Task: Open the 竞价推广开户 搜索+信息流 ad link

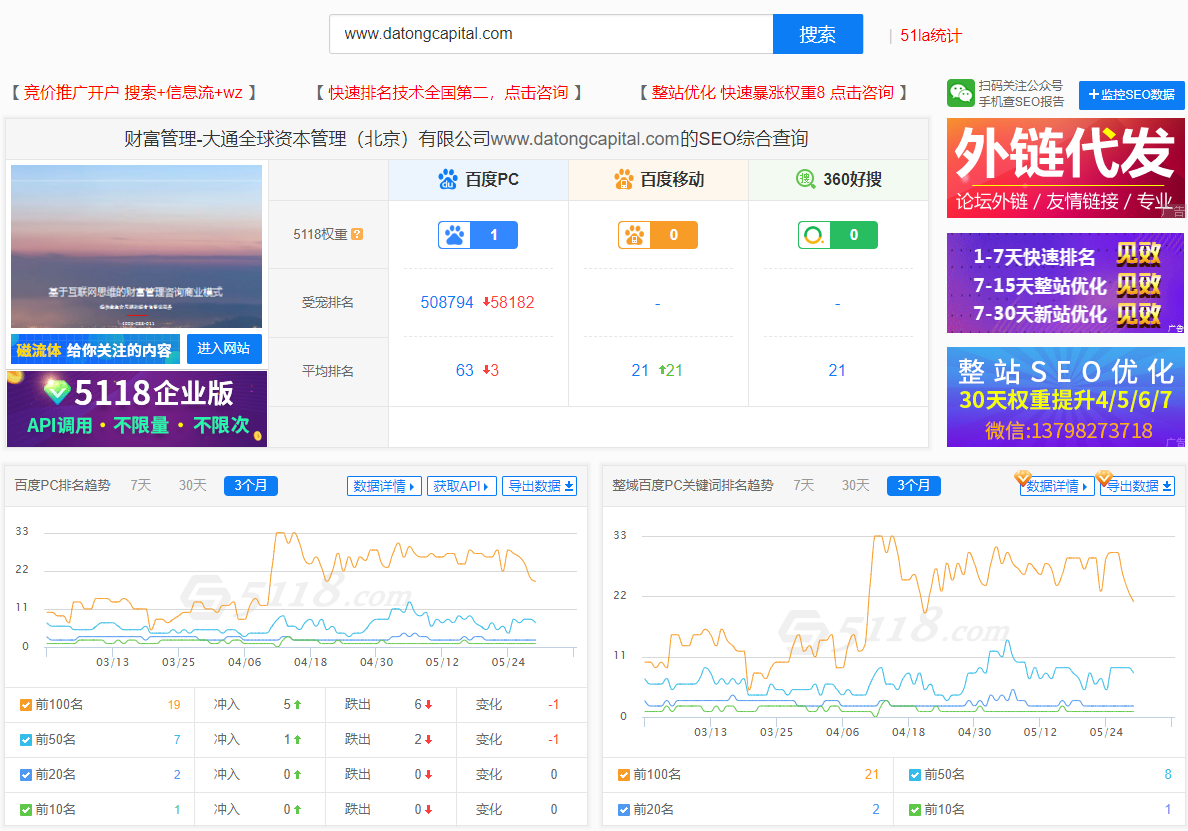Action: (133, 93)
